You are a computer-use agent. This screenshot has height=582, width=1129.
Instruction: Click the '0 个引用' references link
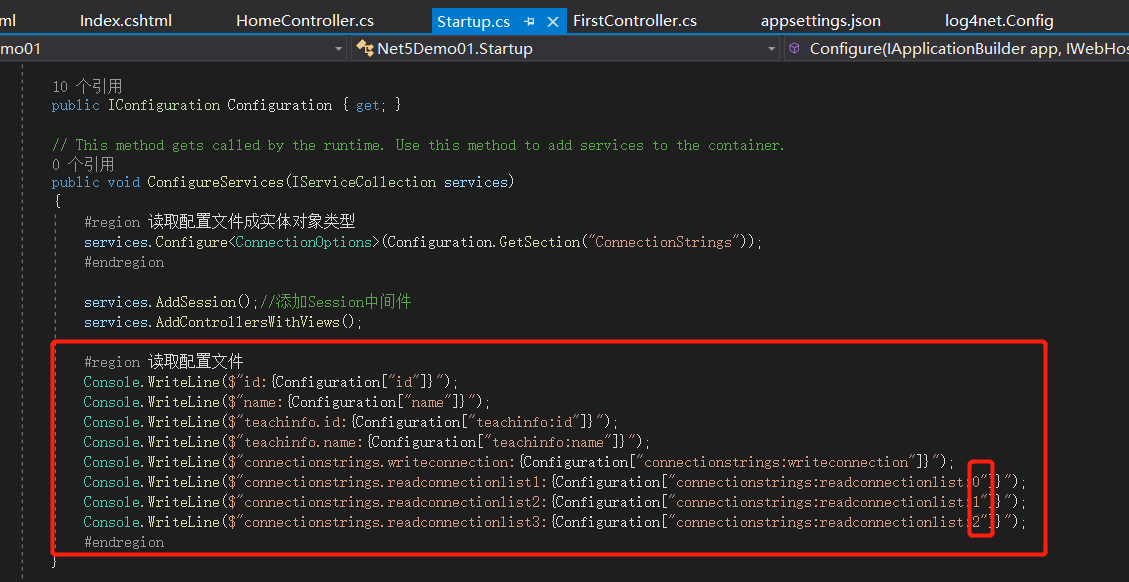[83, 164]
